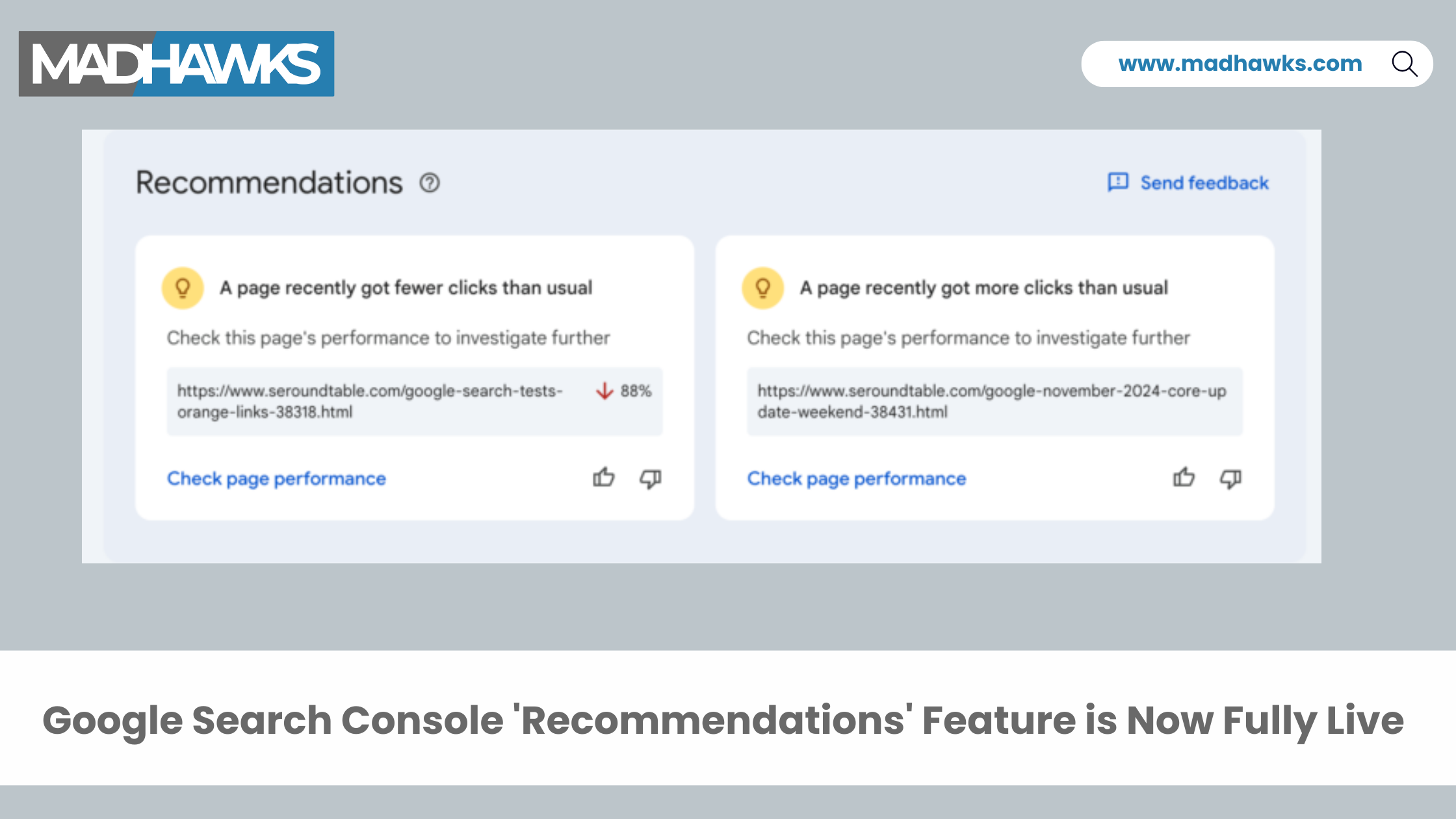Click the 'Feature is Now Fully Live' headline
This screenshot has width=1456, height=819.
[723, 720]
